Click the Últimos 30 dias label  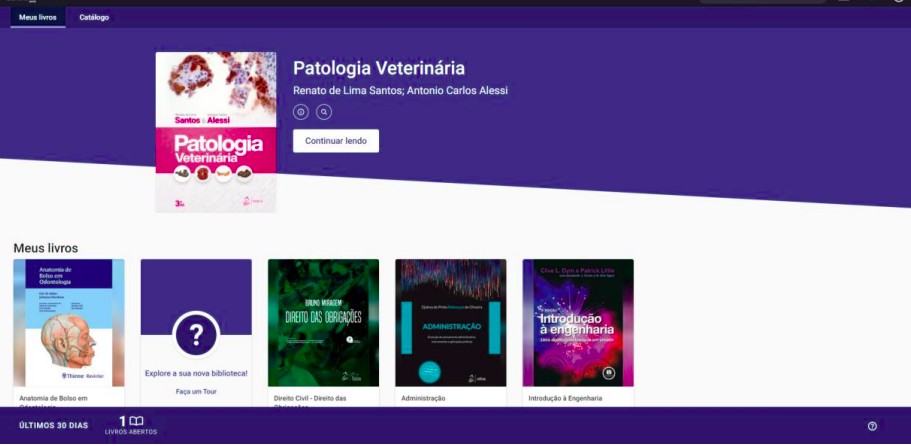tap(53, 426)
